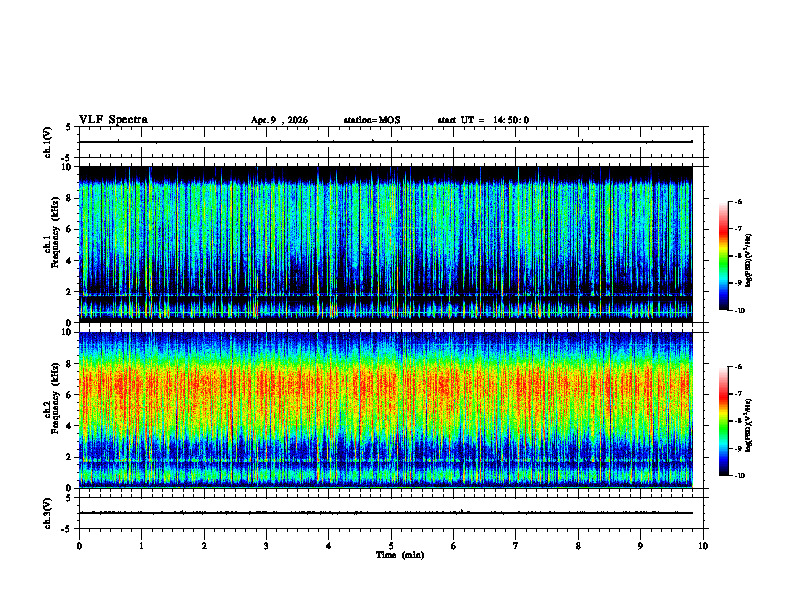Click the "4" frequency tick of the ch.1 spectrogram
Image resolution: width=792 pixels, height=612 pixels.
coord(70,261)
